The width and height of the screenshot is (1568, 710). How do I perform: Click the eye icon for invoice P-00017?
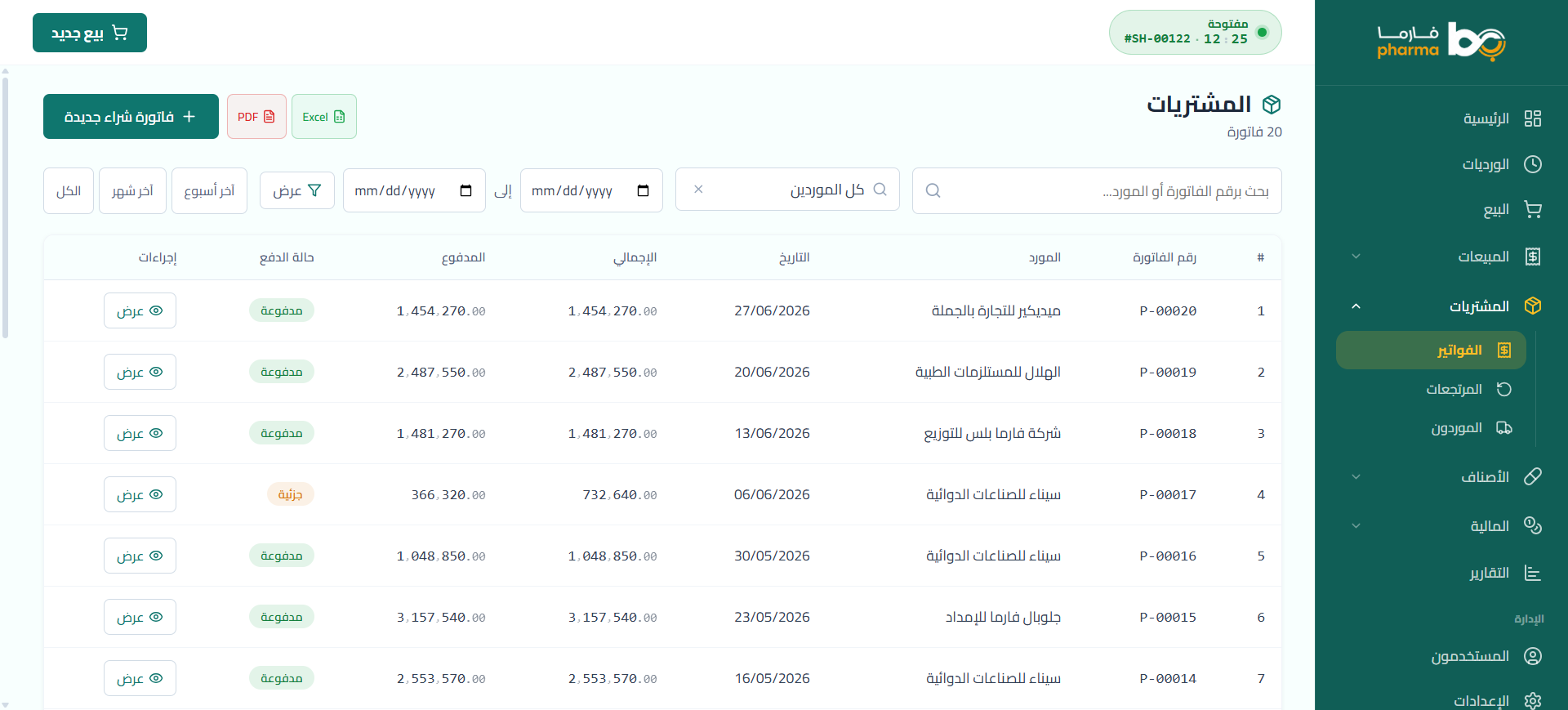[x=156, y=494]
